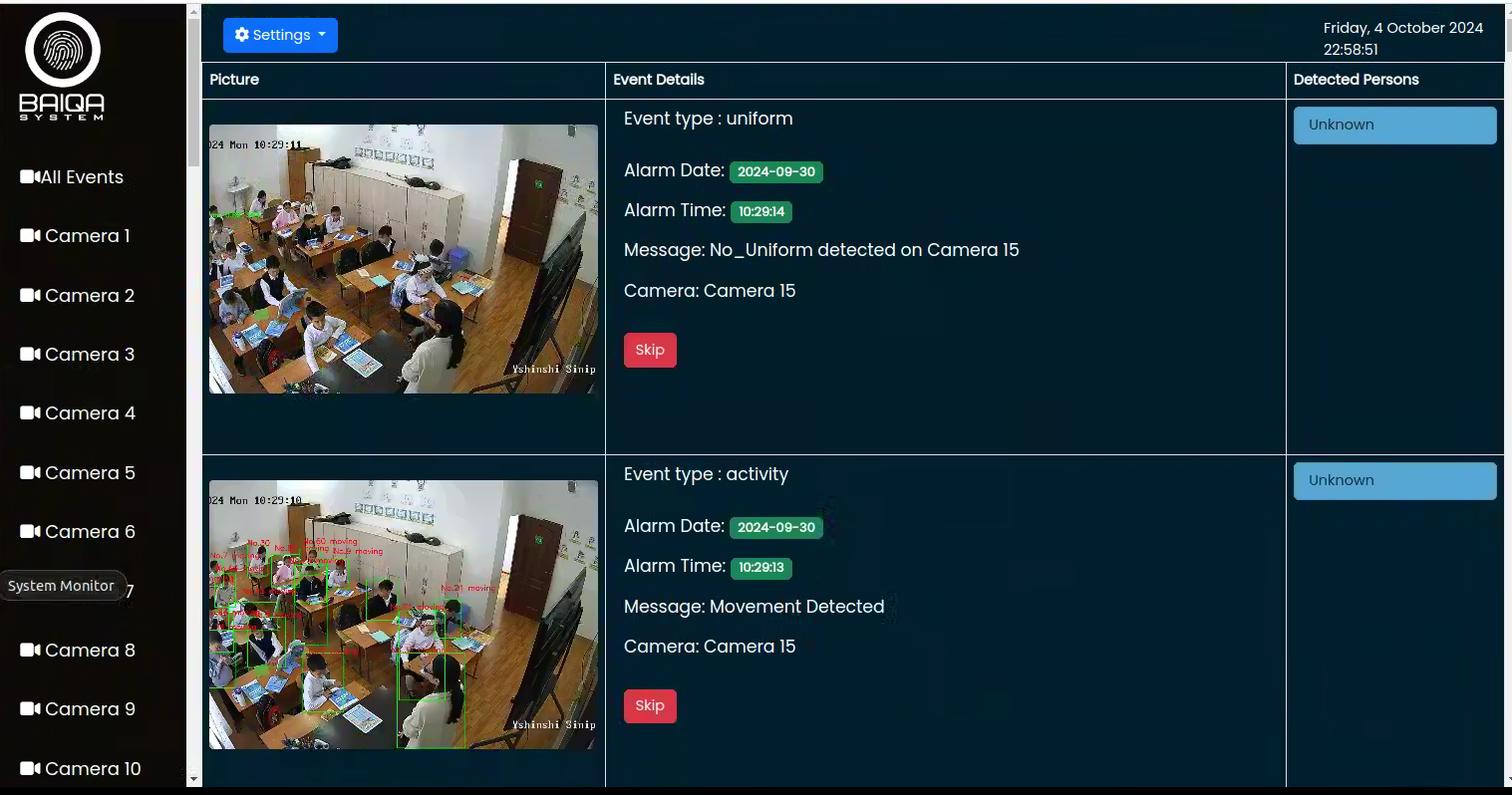Open the uniform event snapshot image
The width and height of the screenshot is (1512, 795).
click(403, 257)
